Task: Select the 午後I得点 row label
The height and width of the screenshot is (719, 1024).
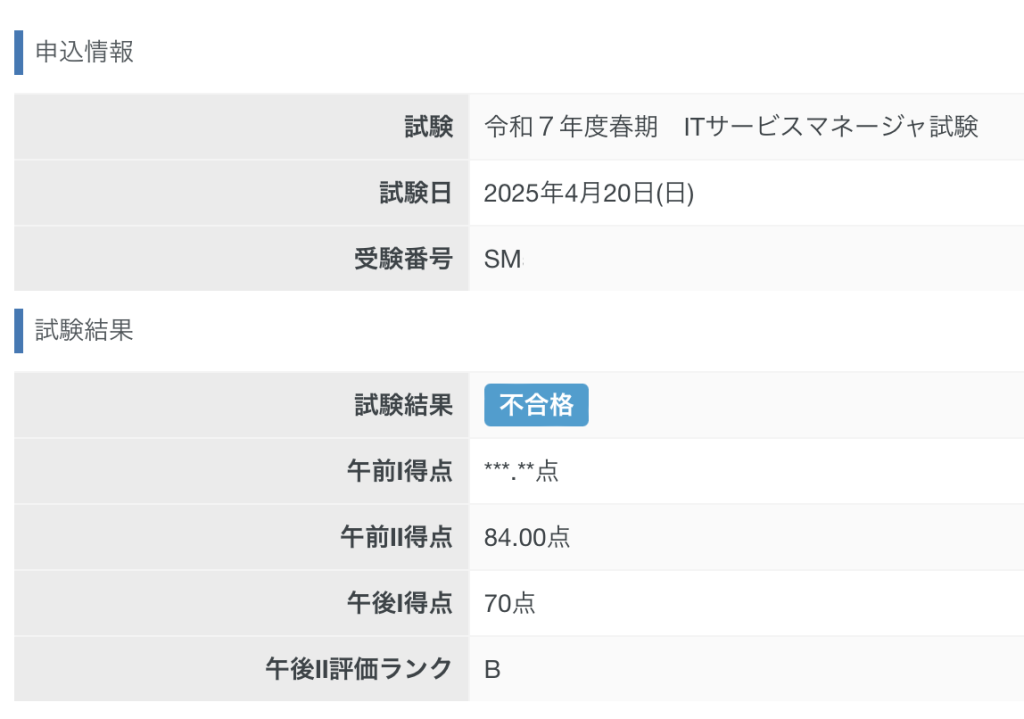Action: 399,603
